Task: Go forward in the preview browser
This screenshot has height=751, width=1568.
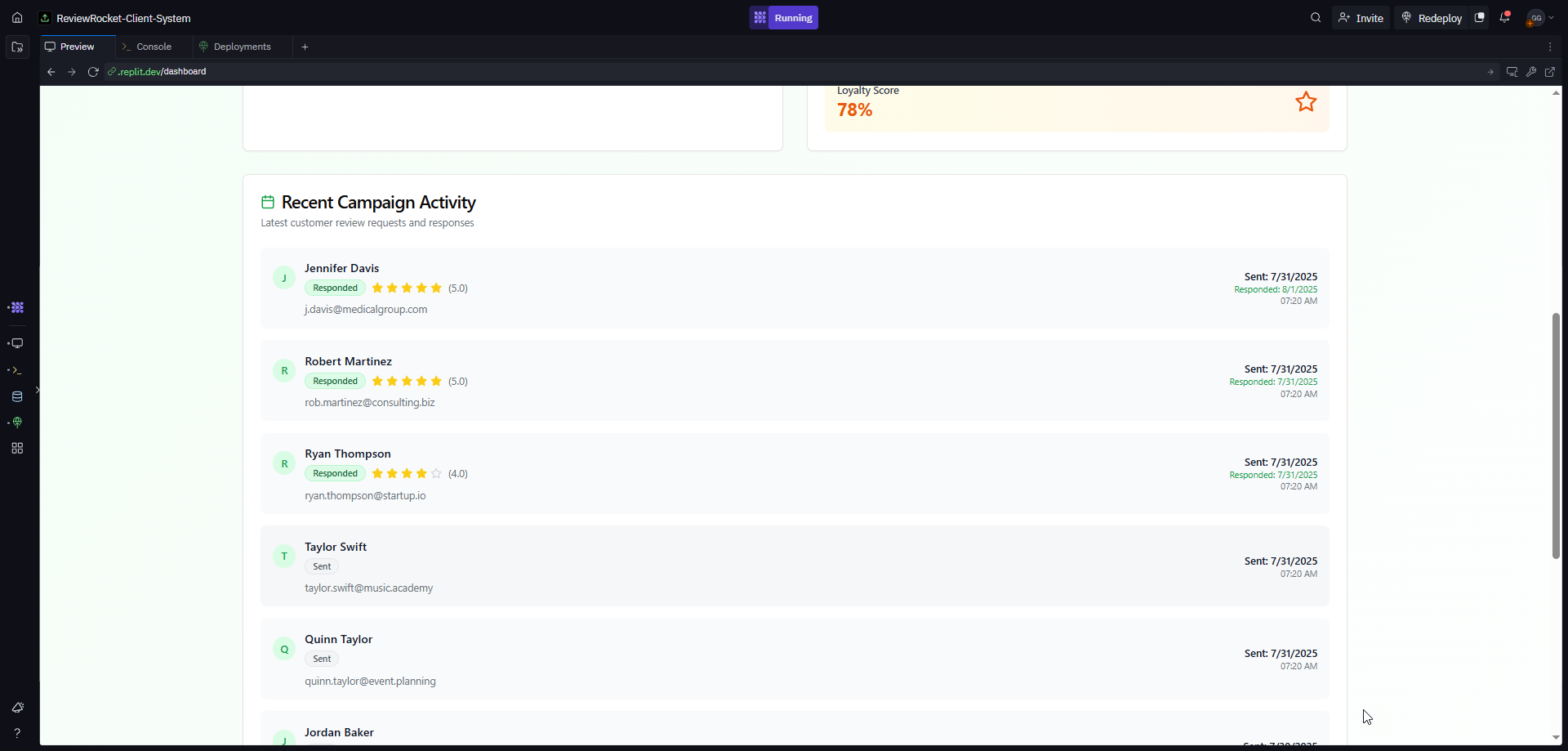Action: pos(72,72)
